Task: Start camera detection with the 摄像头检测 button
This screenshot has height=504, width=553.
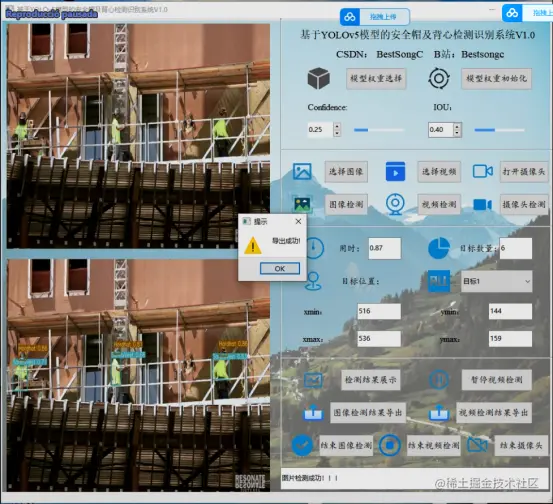Action: 524,204
